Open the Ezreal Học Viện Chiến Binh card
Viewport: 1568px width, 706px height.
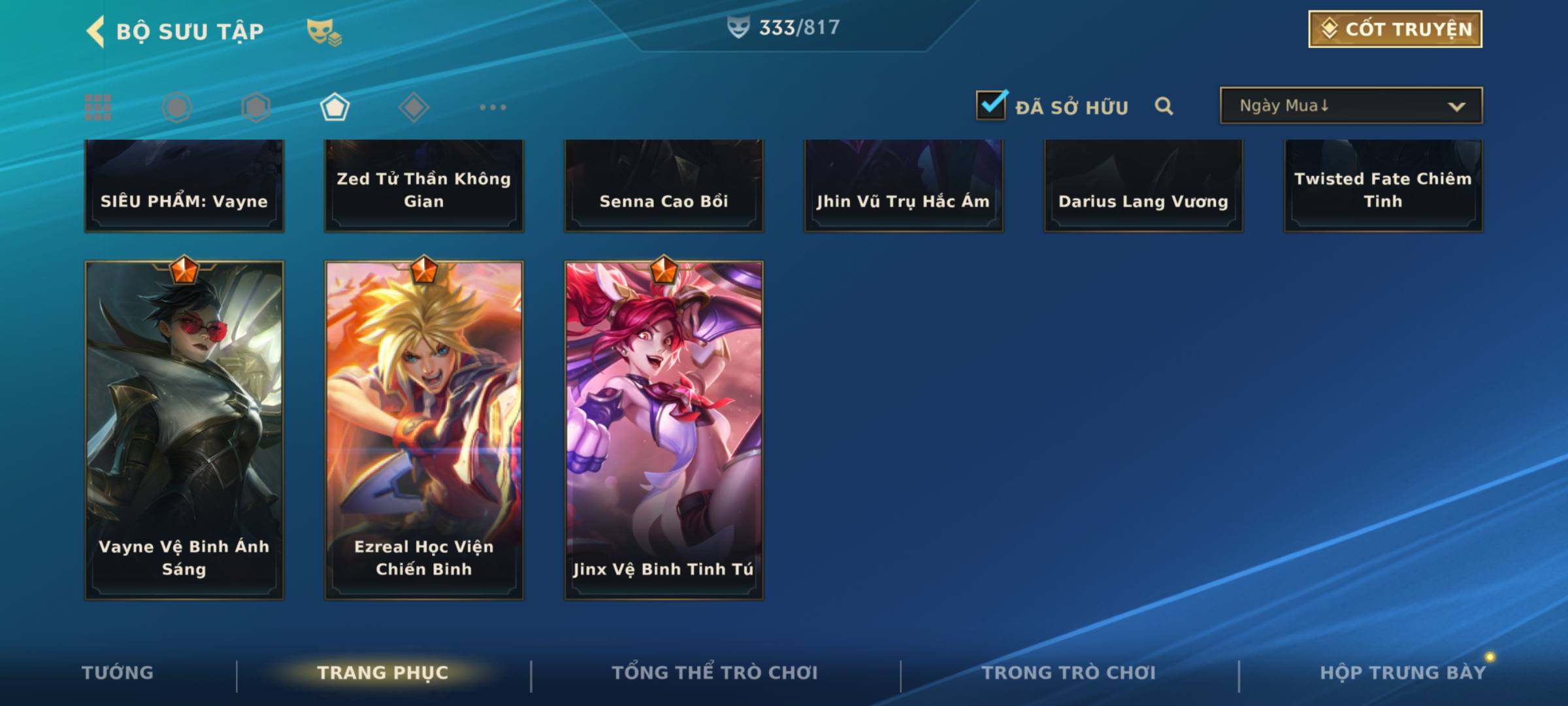click(x=424, y=430)
